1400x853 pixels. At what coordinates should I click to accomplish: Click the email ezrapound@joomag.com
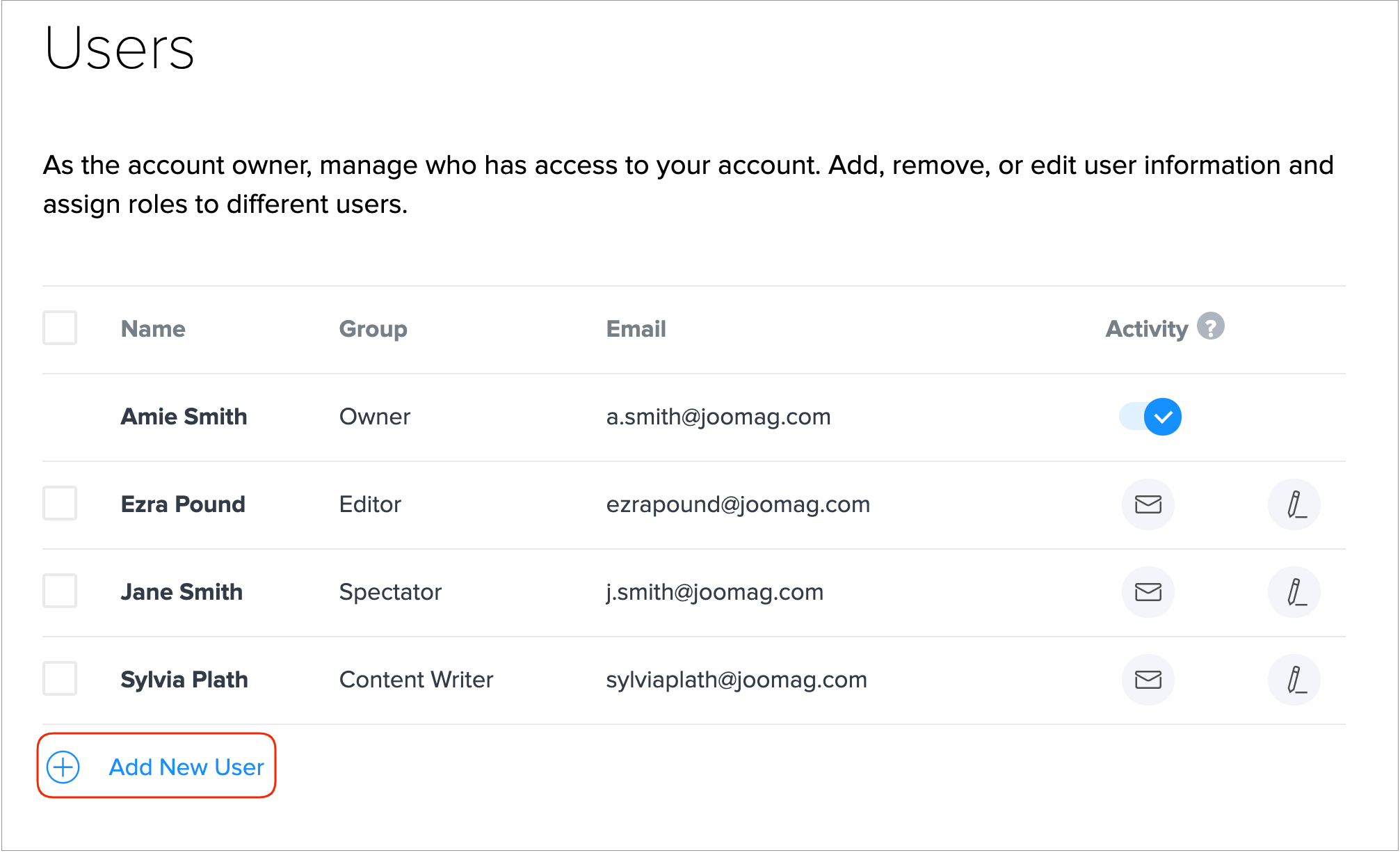(x=737, y=504)
